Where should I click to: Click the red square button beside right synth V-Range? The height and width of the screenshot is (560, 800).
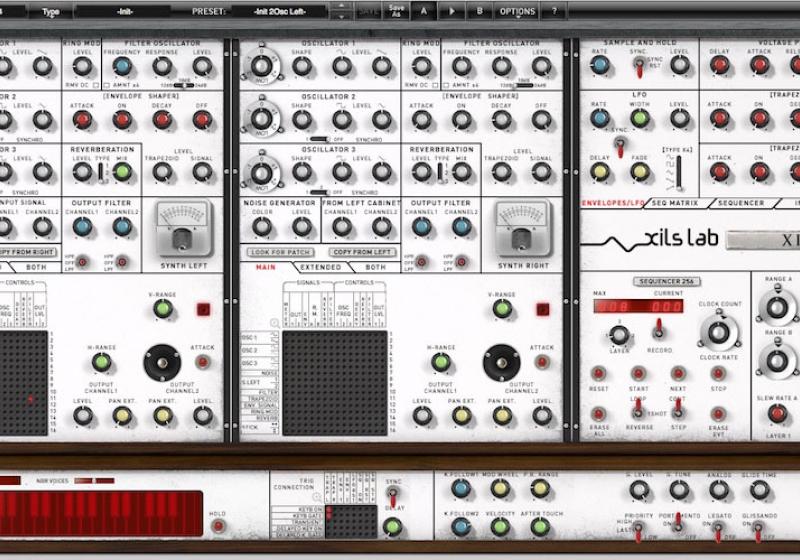point(542,309)
